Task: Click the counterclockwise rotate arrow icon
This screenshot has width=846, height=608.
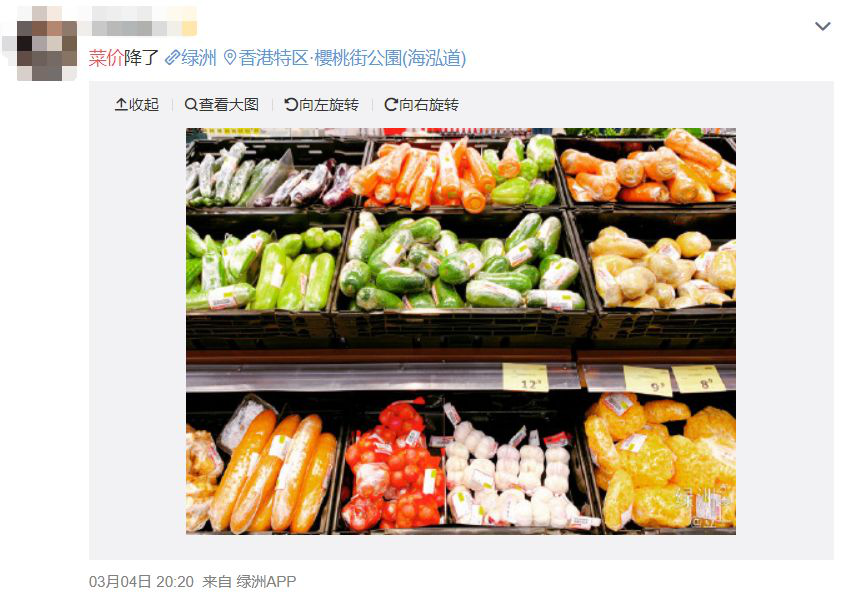Action: tap(291, 104)
